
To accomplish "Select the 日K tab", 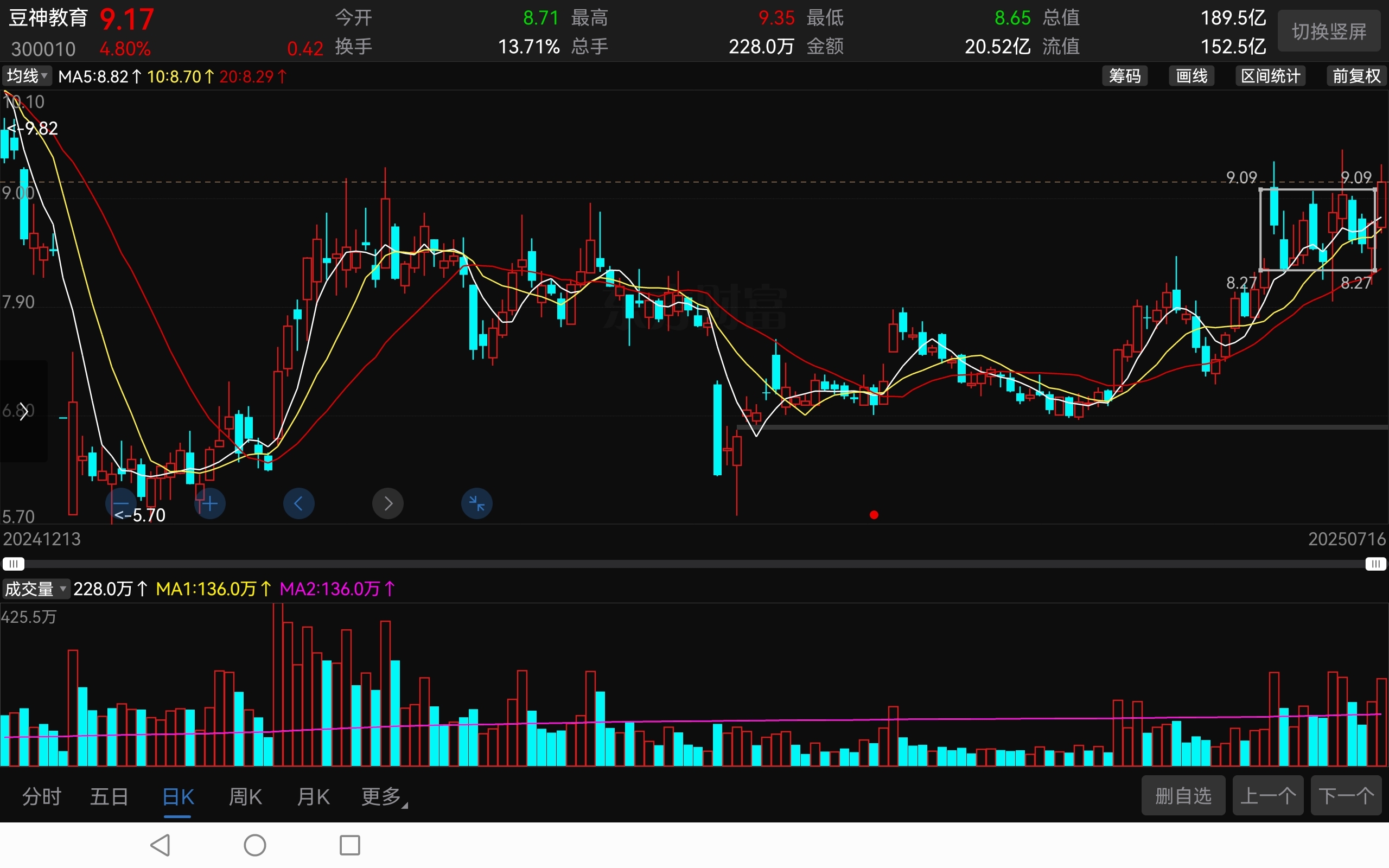I will point(178,796).
